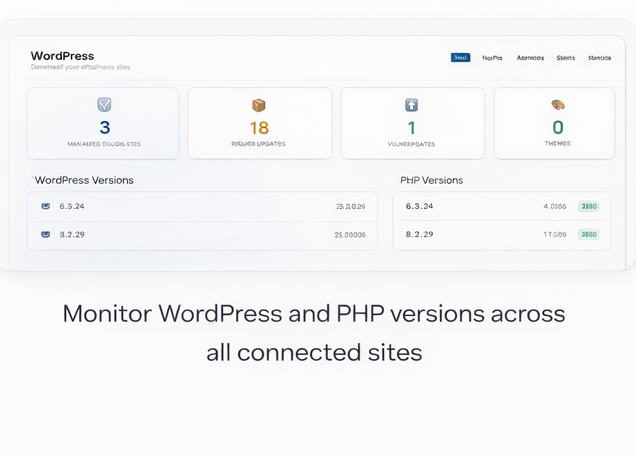Screen dimensions: 636x456
Task: Click the blue icon beside WordPress version 6.3.24
Action: pyautogui.click(x=46, y=206)
